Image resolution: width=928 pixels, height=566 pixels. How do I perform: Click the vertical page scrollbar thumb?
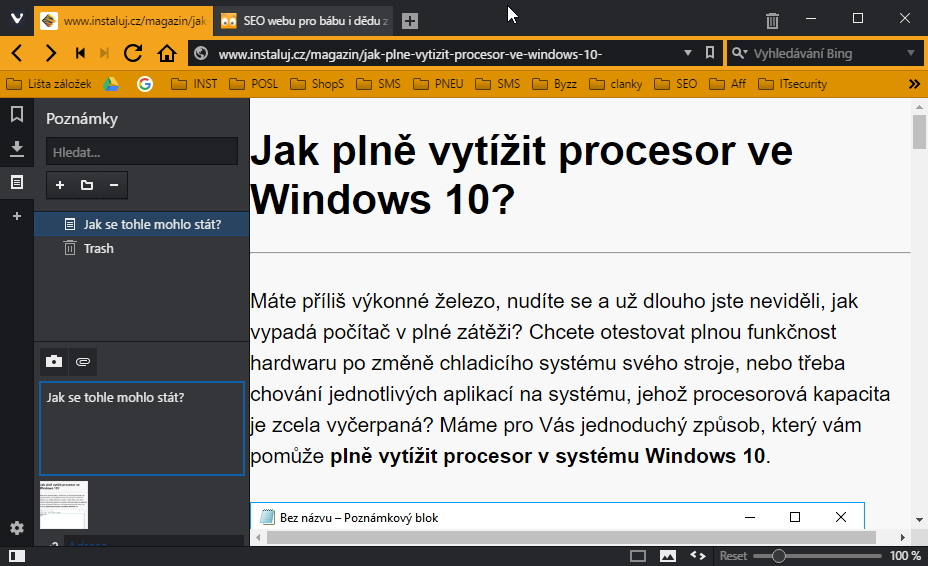pos(919,131)
